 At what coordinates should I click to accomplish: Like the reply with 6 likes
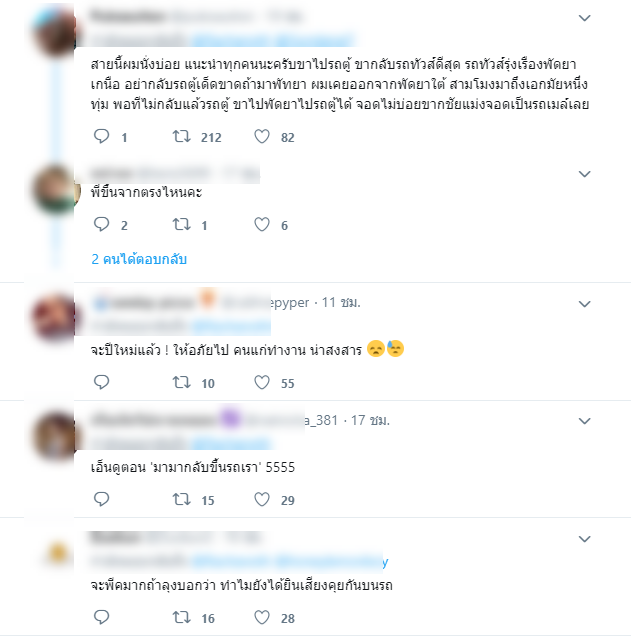[x=262, y=224]
